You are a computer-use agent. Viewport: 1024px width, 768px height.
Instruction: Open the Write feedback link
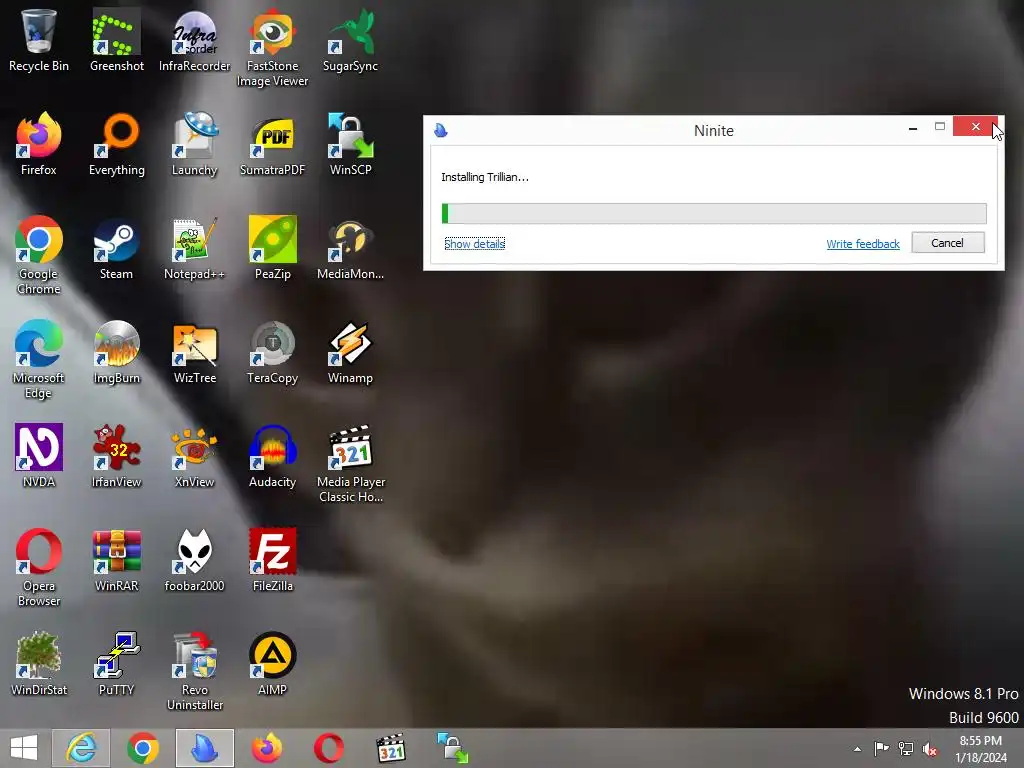863,244
